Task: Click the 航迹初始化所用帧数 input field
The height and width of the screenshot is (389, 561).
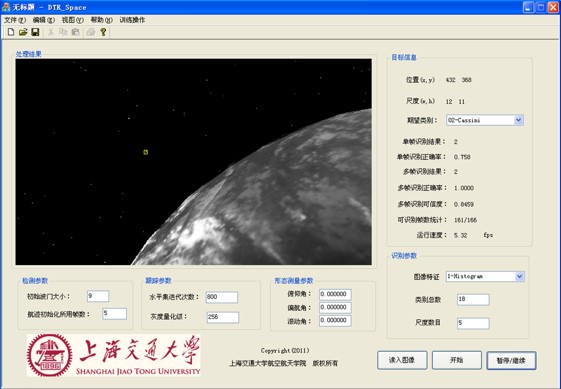Action: 114,314
